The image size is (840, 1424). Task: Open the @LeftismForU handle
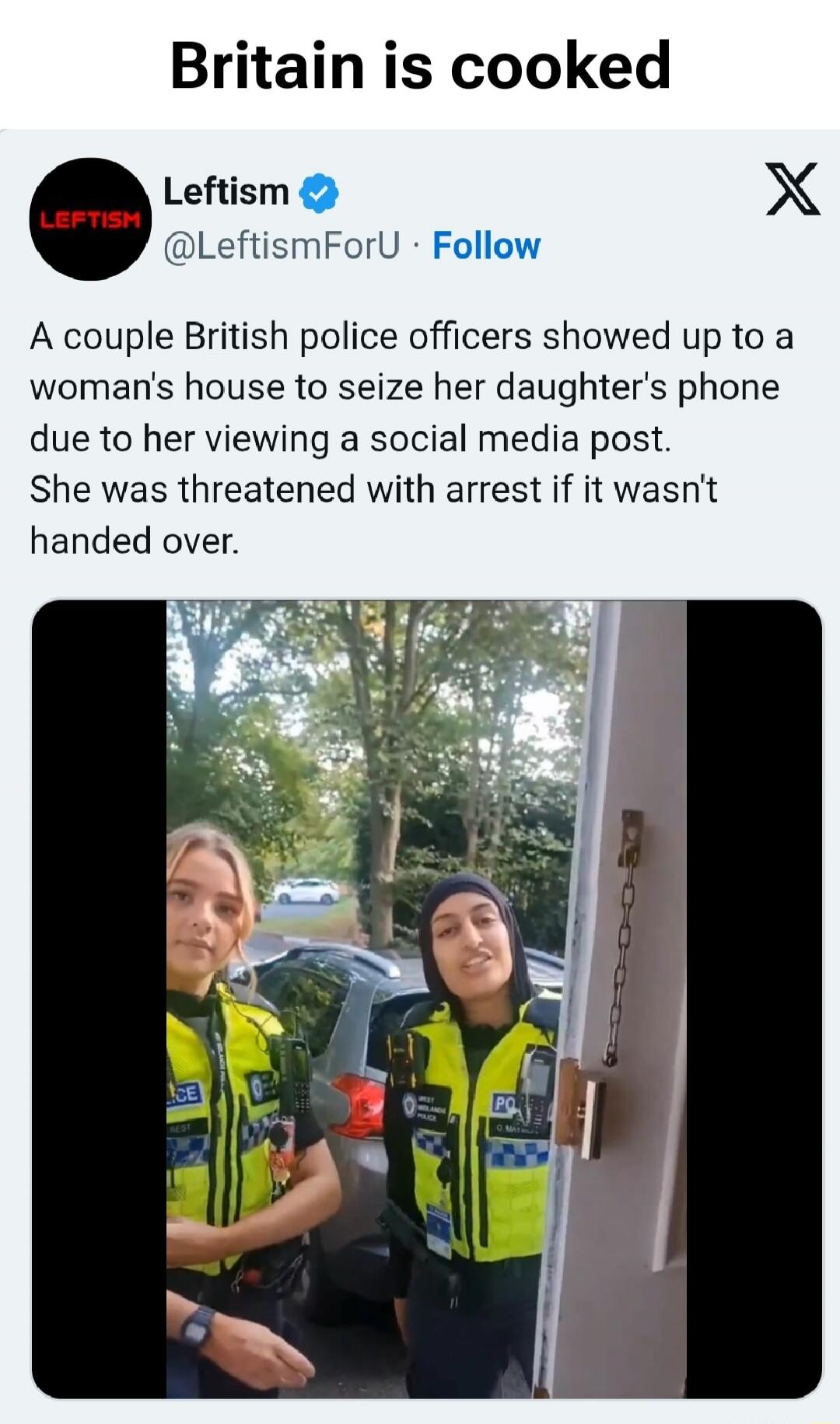click(282, 246)
